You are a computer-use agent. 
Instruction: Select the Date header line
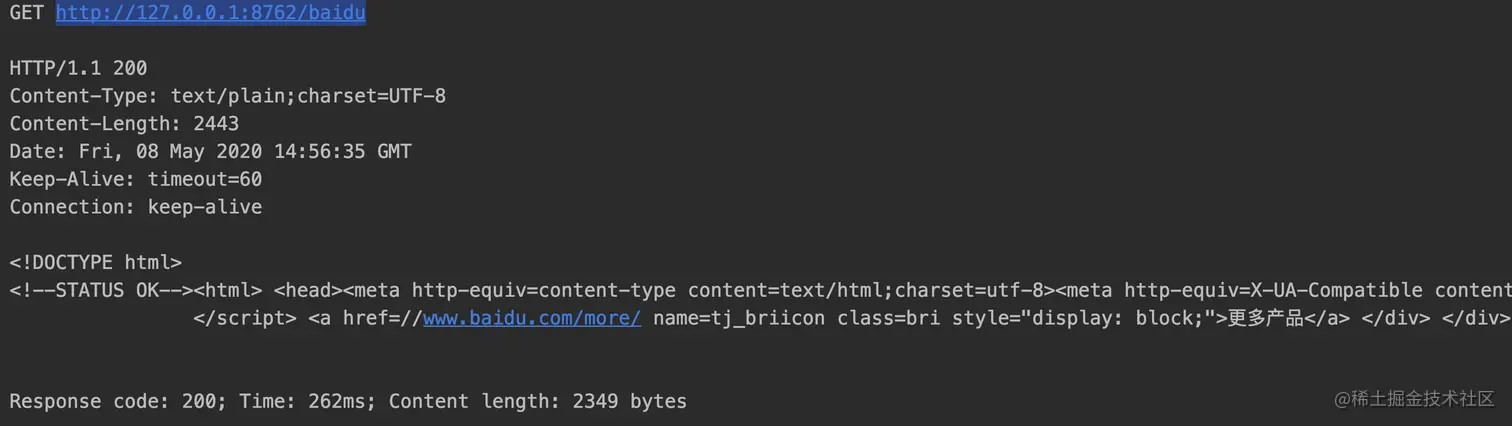coord(210,152)
